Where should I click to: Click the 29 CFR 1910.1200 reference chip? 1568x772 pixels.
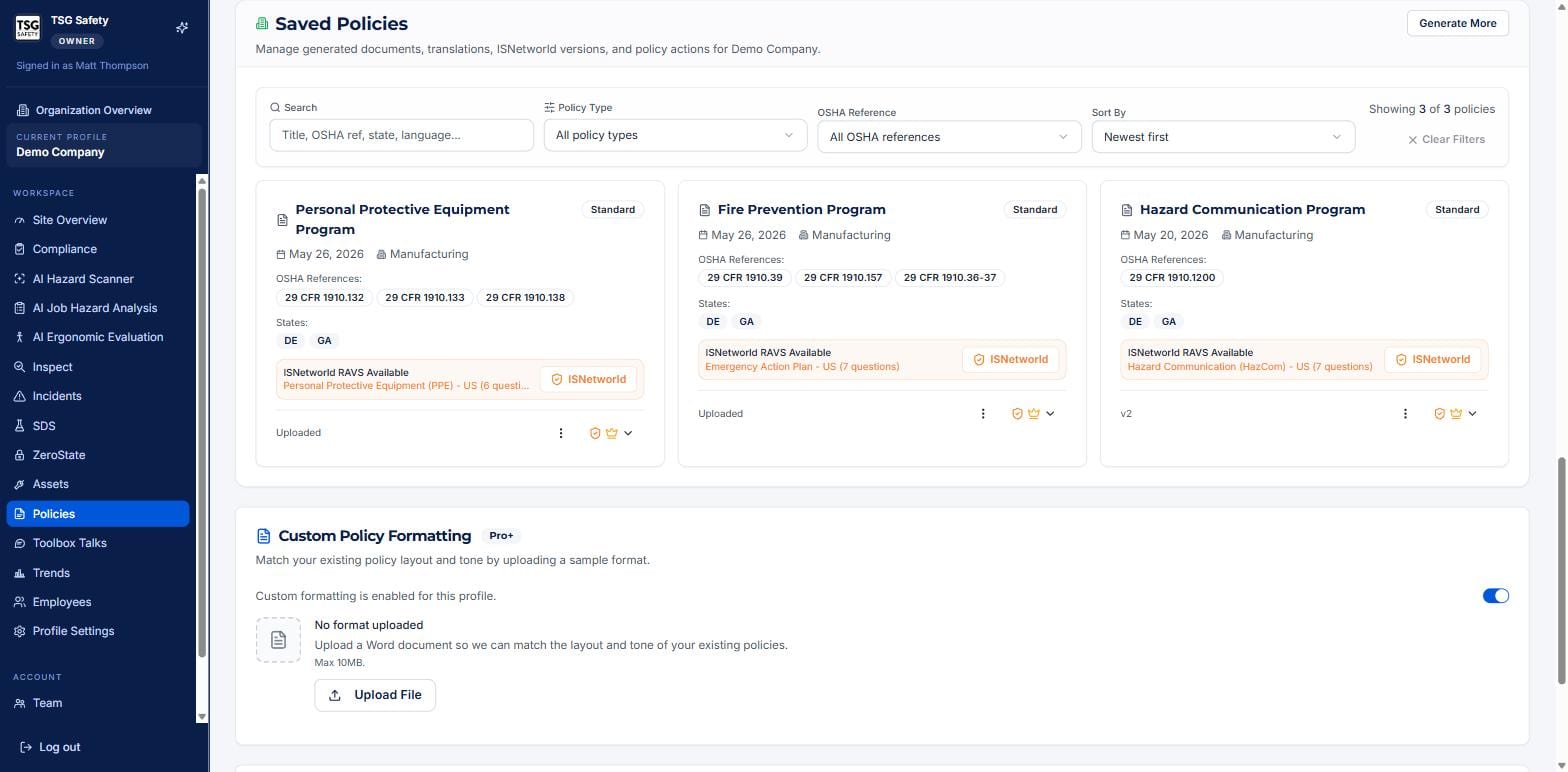point(1172,278)
